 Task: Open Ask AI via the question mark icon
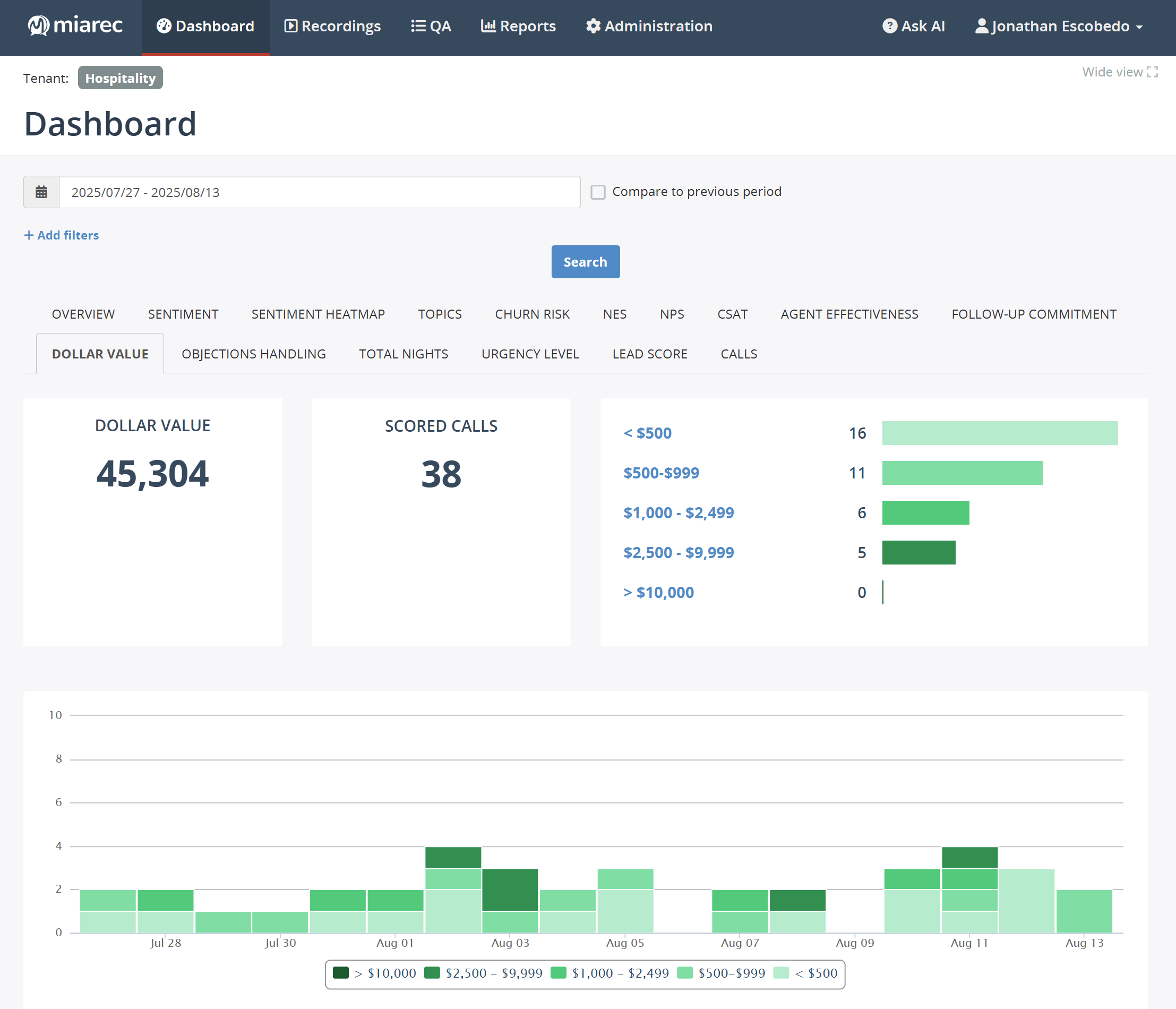click(890, 25)
